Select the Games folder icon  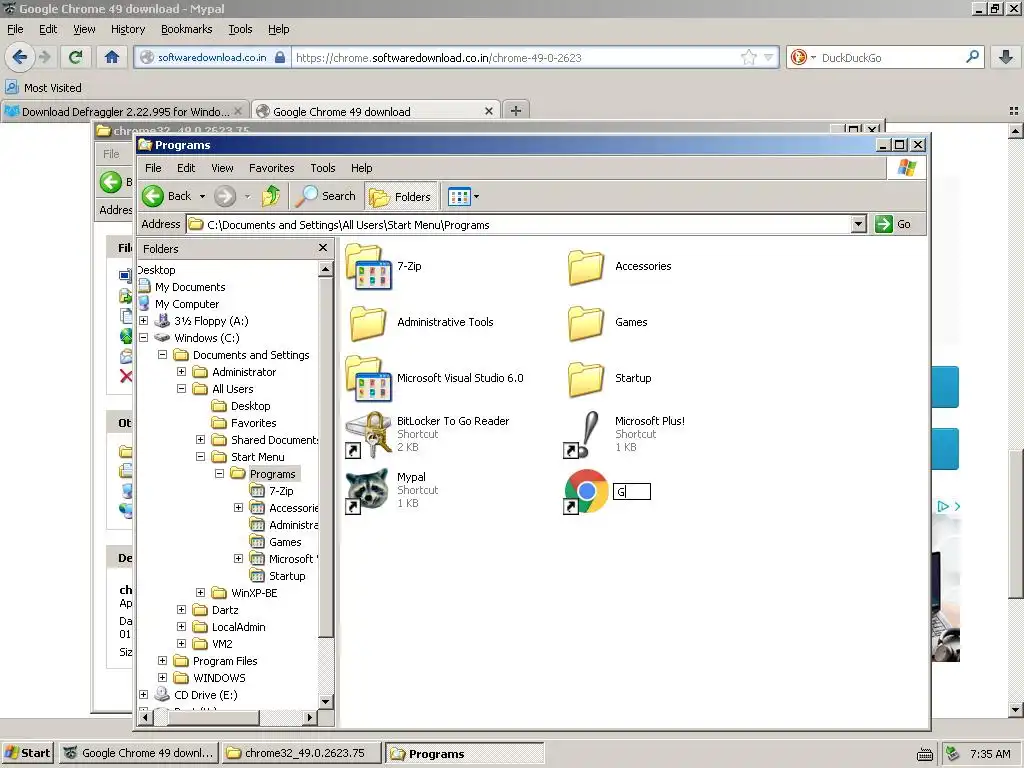pyautogui.click(x=586, y=323)
